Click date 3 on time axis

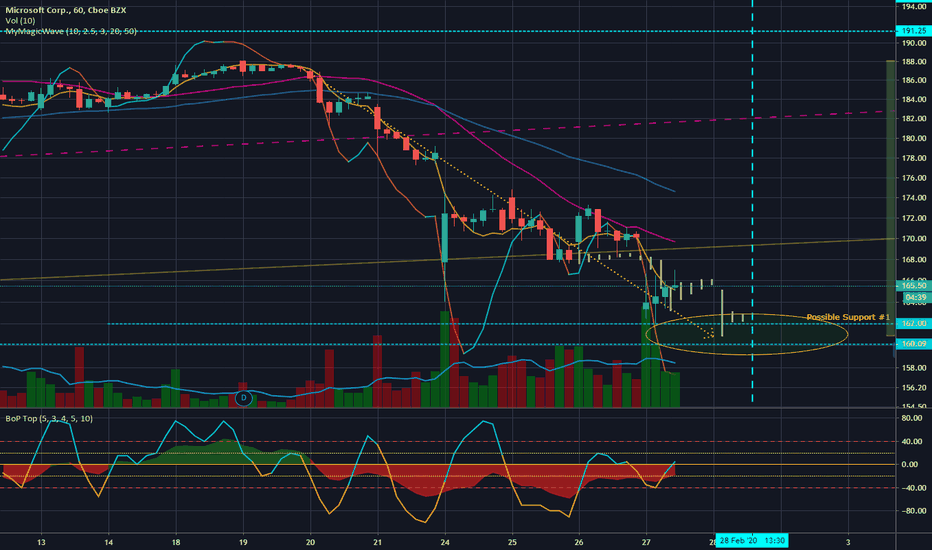pyautogui.click(x=848, y=542)
